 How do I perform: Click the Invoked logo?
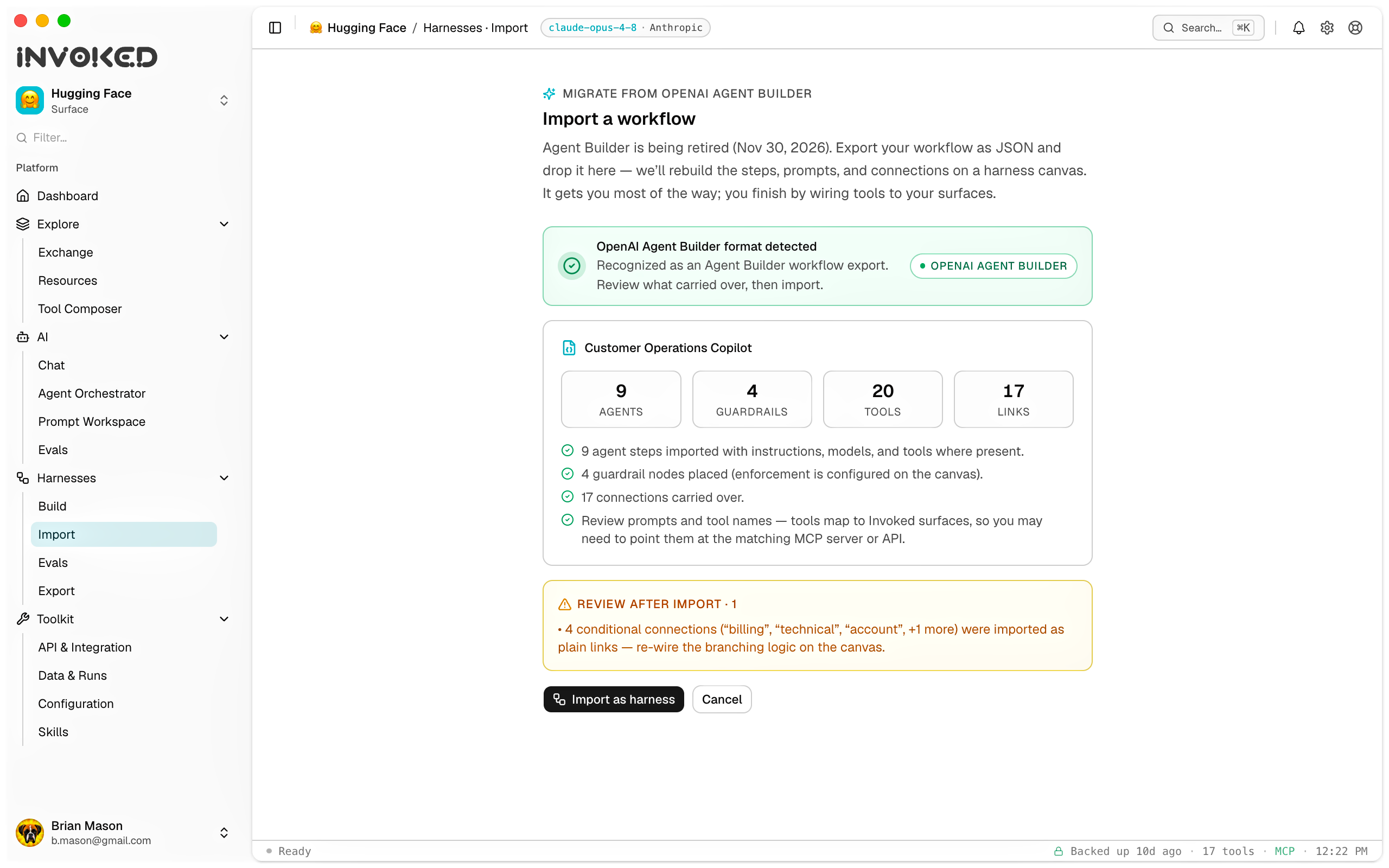[87, 57]
